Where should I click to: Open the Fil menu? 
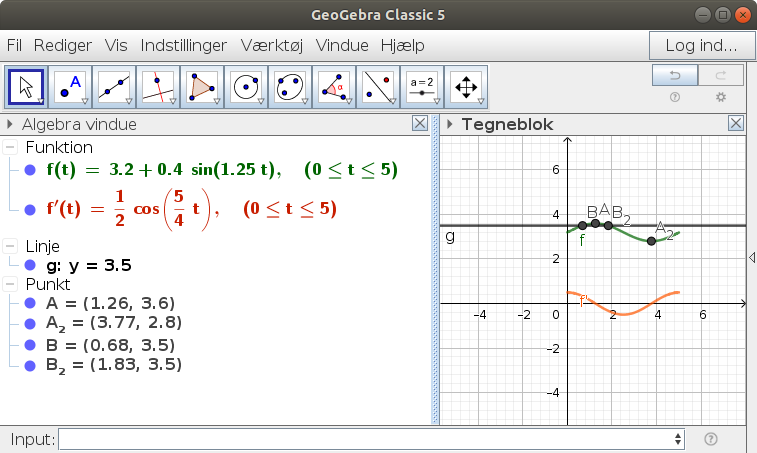tap(14, 45)
